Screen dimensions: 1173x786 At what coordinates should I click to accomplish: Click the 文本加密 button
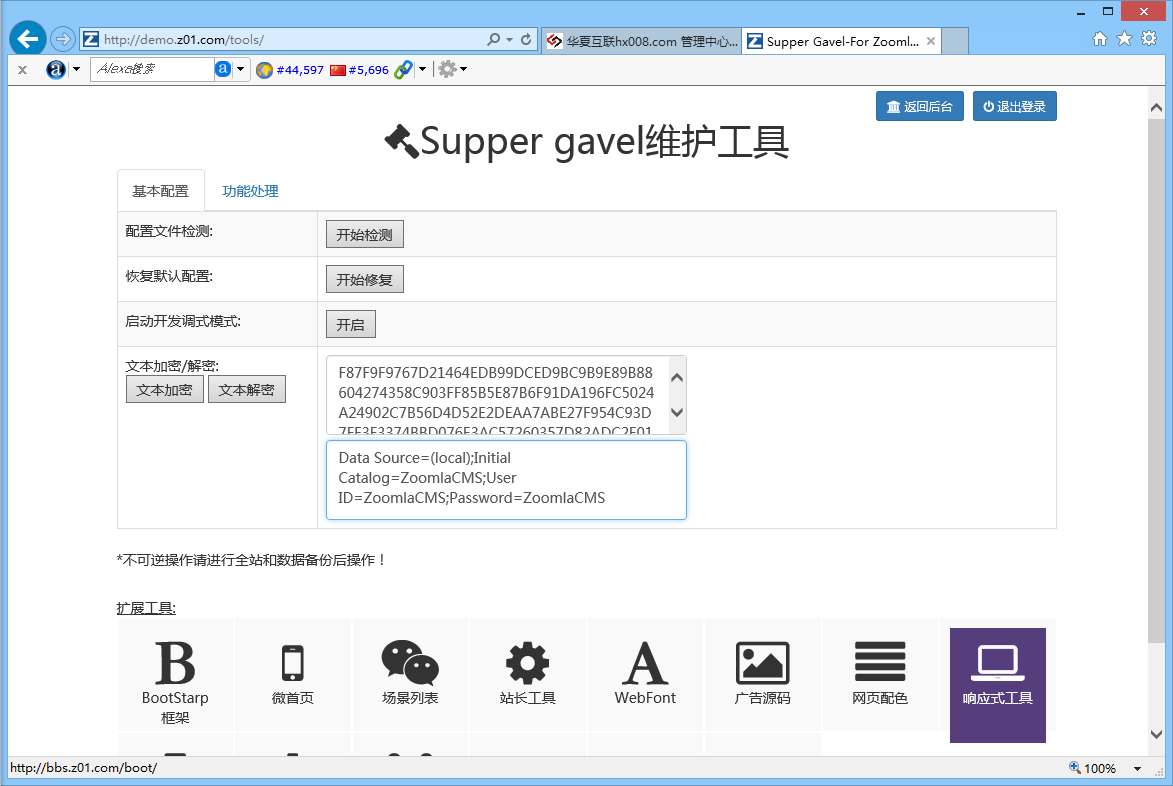(165, 390)
